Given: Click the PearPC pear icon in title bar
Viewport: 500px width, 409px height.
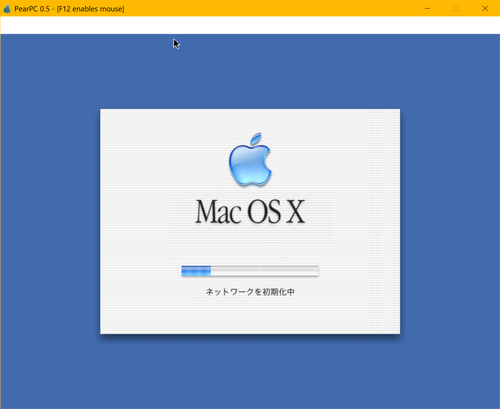Looking at the screenshot, I should [7, 9].
